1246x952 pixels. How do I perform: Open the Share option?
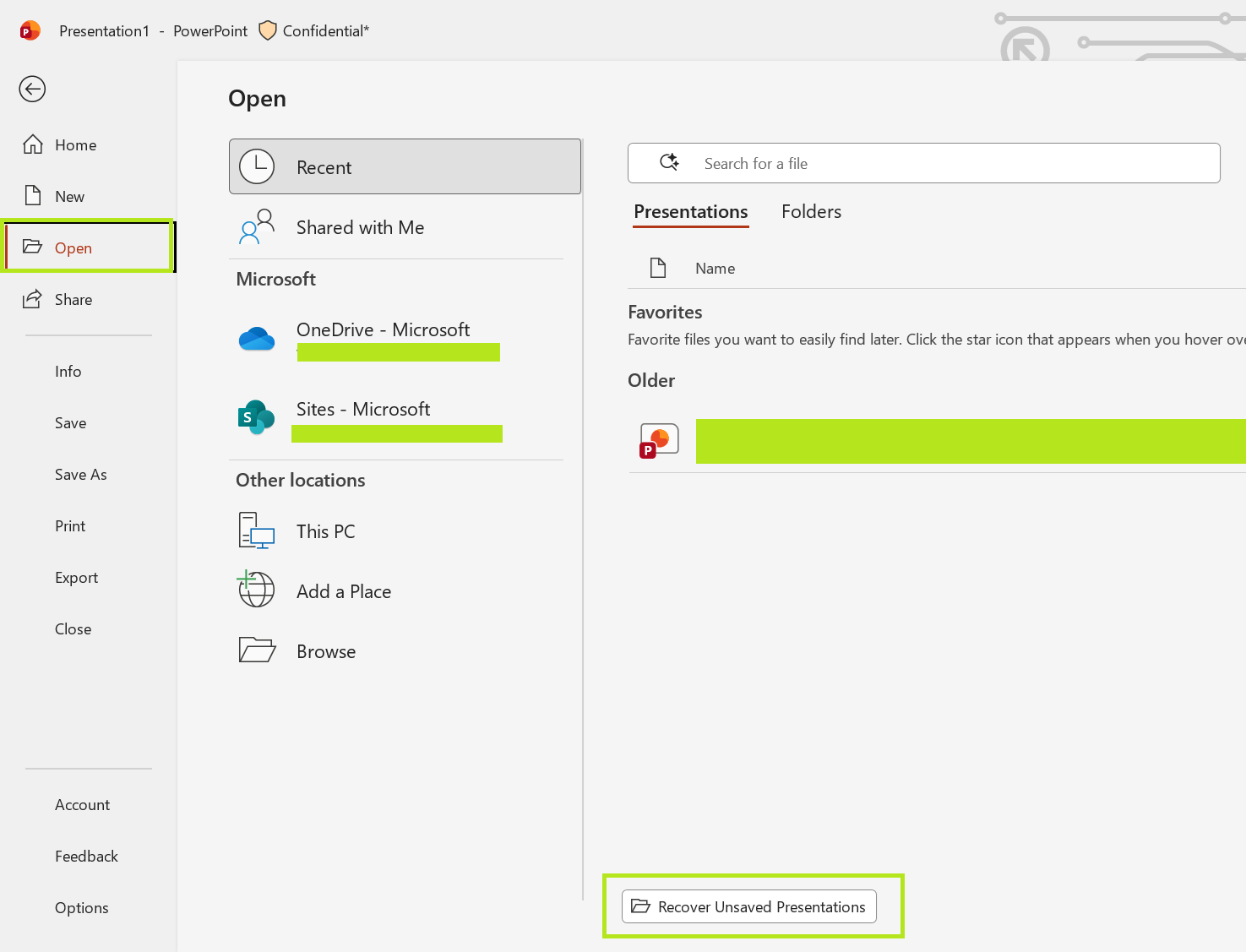pyautogui.click(x=89, y=300)
